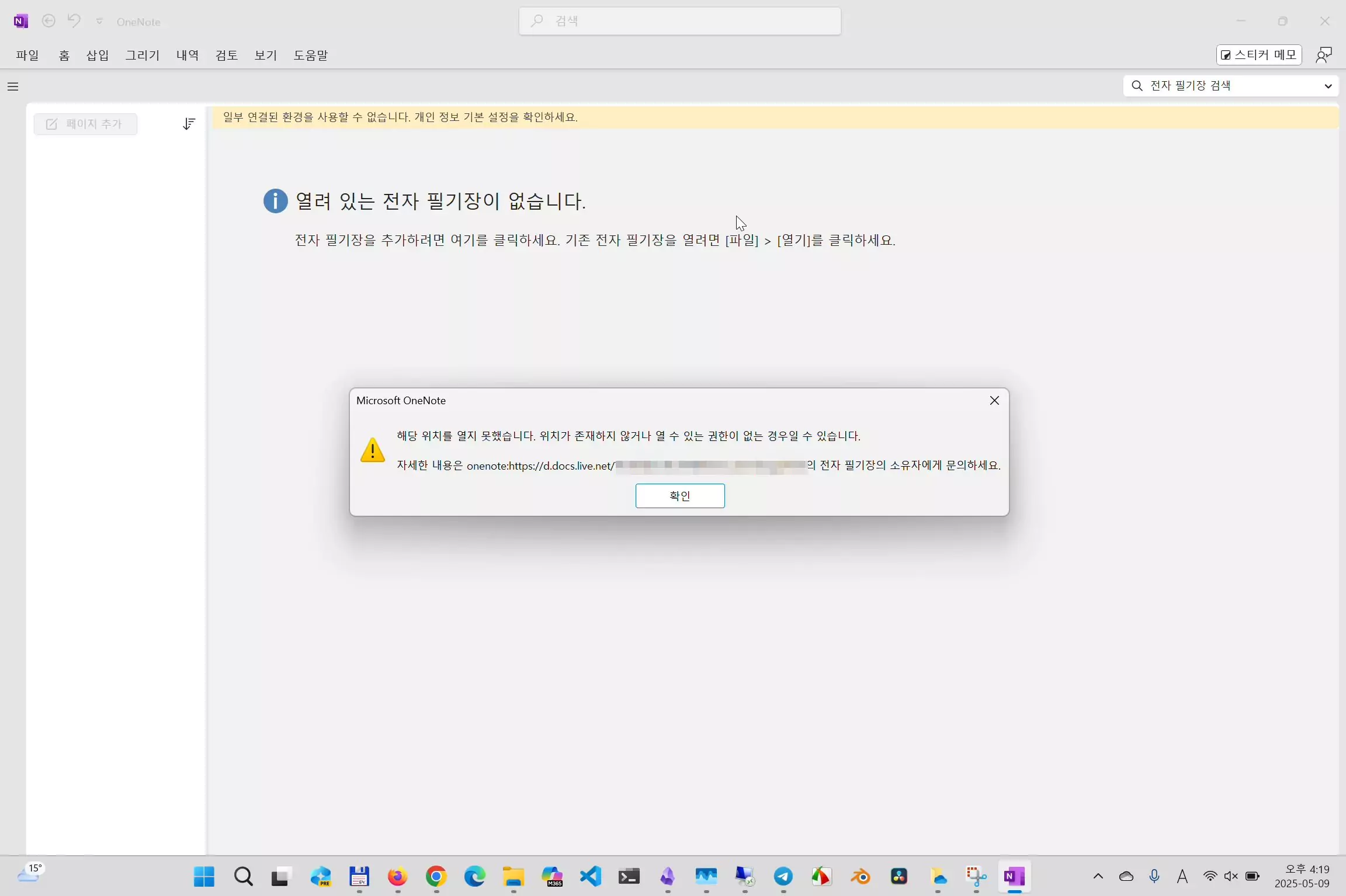This screenshot has width=1346, height=896.
Task: Click the OneDrive cloud tray icon
Action: 1126,876
